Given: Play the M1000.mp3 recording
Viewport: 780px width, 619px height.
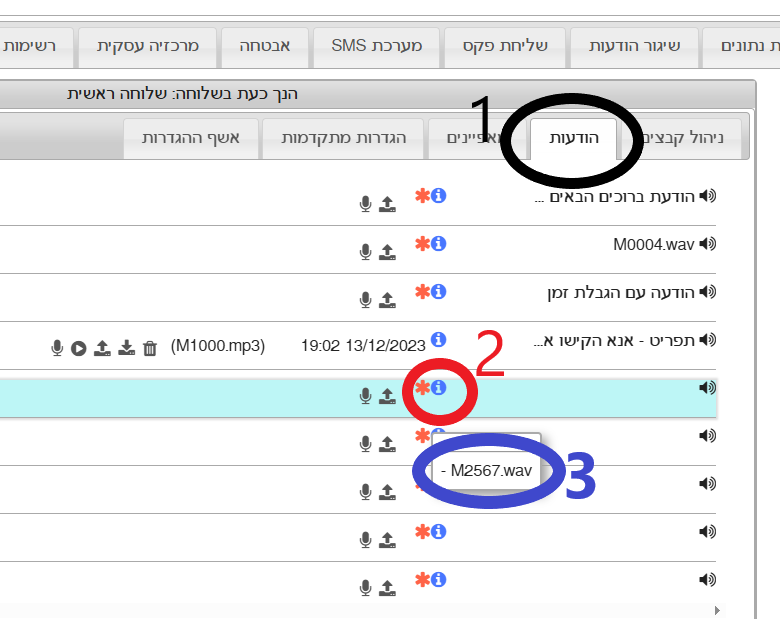Looking at the screenshot, I should pyautogui.click(x=78, y=348).
